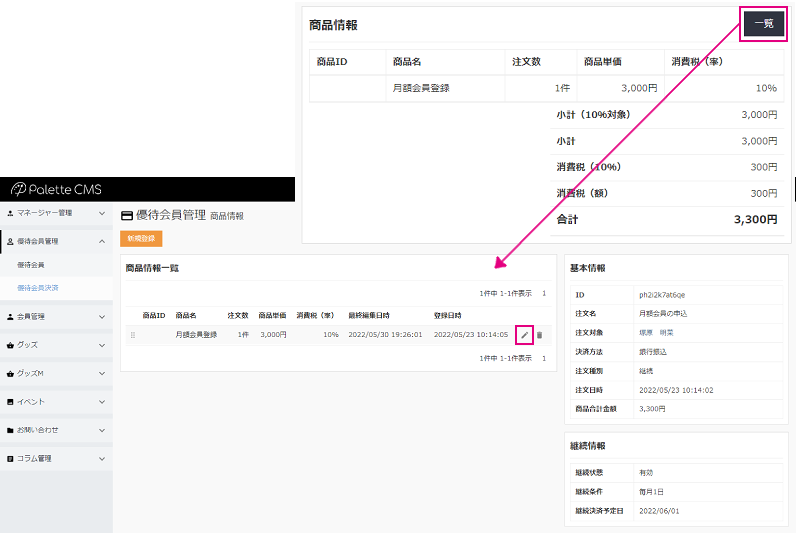Open the グッズM sidebar menu

click(x=56, y=374)
